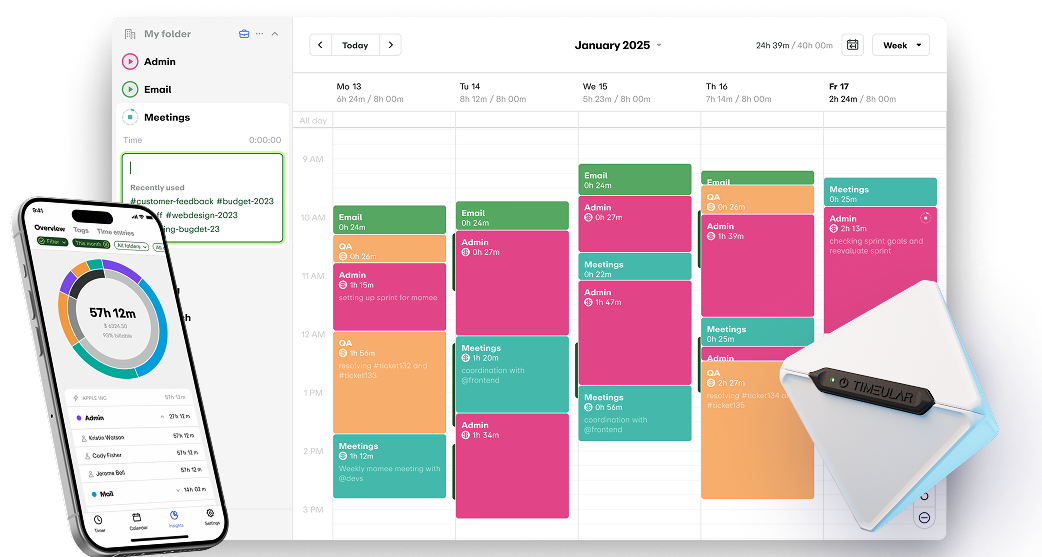Open Thursday's QA 0h 26m entry
Screen dimensions: 1042x557
[x=758, y=199]
